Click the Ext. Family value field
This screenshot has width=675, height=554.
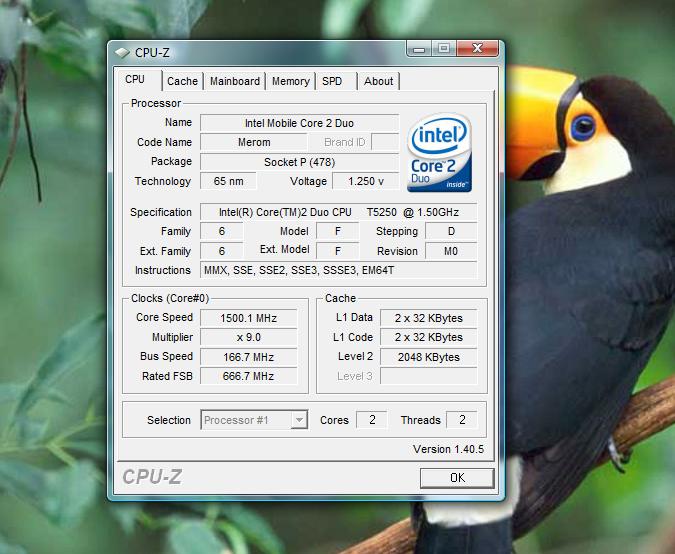[x=222, y=251]
